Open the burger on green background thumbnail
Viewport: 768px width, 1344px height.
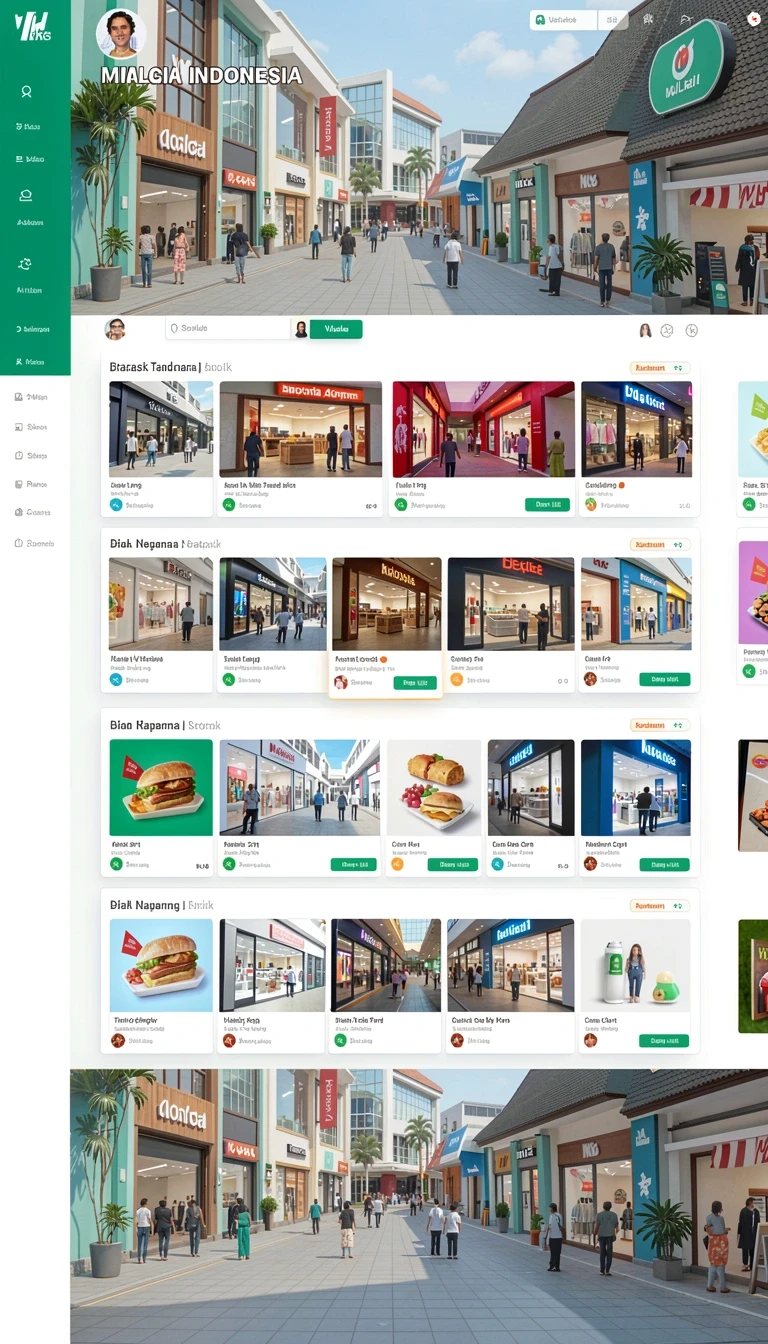[161, 787]
